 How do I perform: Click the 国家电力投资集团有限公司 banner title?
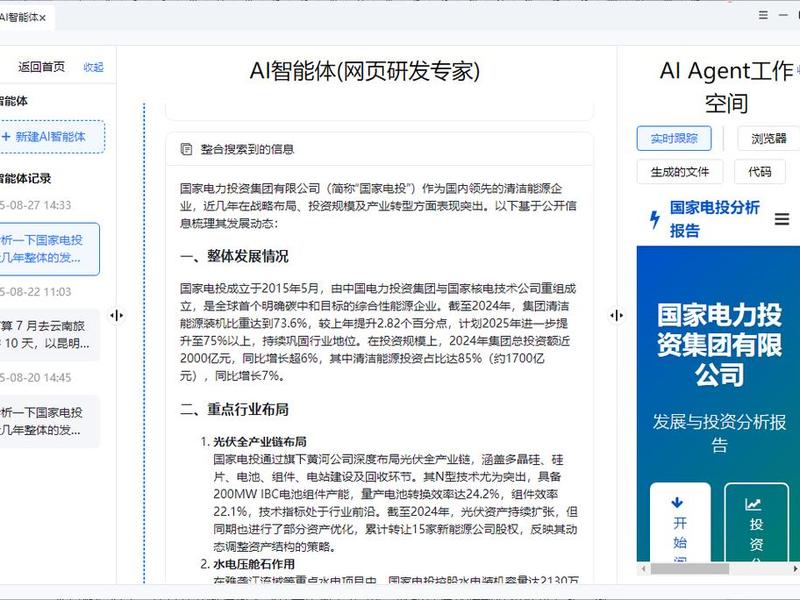[x=719, y=344]
